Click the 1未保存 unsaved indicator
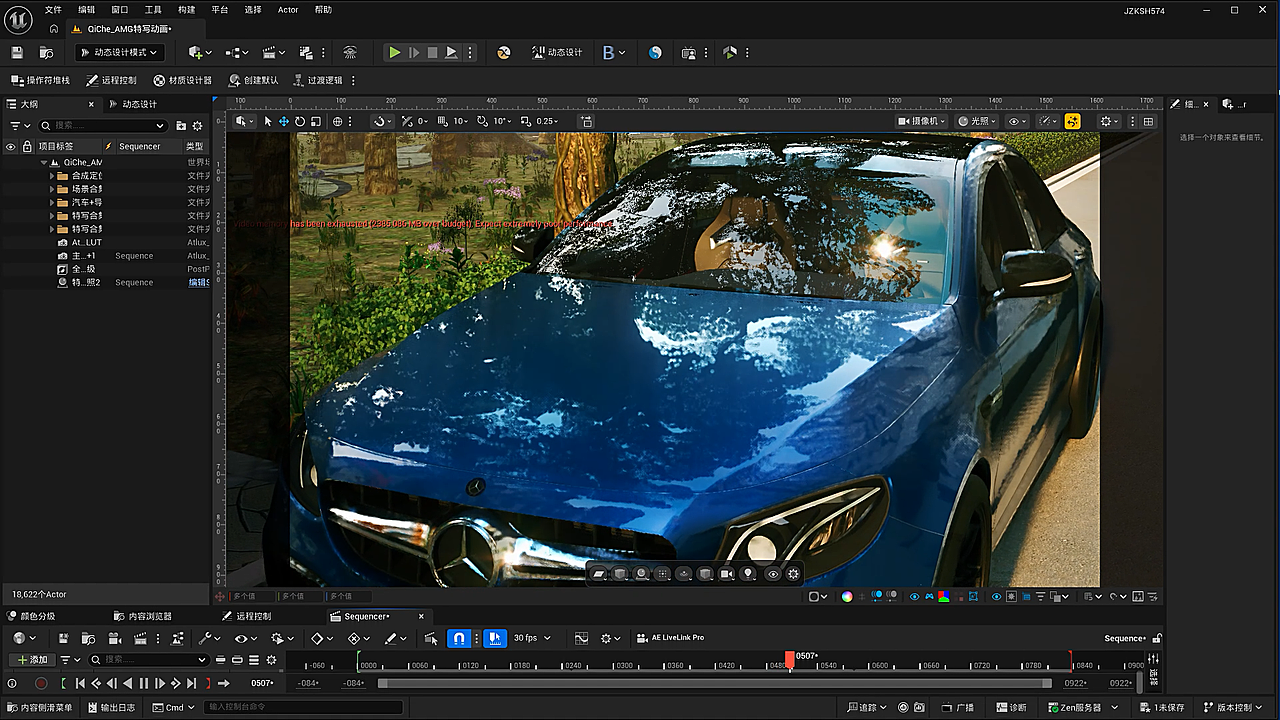The image size is (1280, 720). point(1162,707)
